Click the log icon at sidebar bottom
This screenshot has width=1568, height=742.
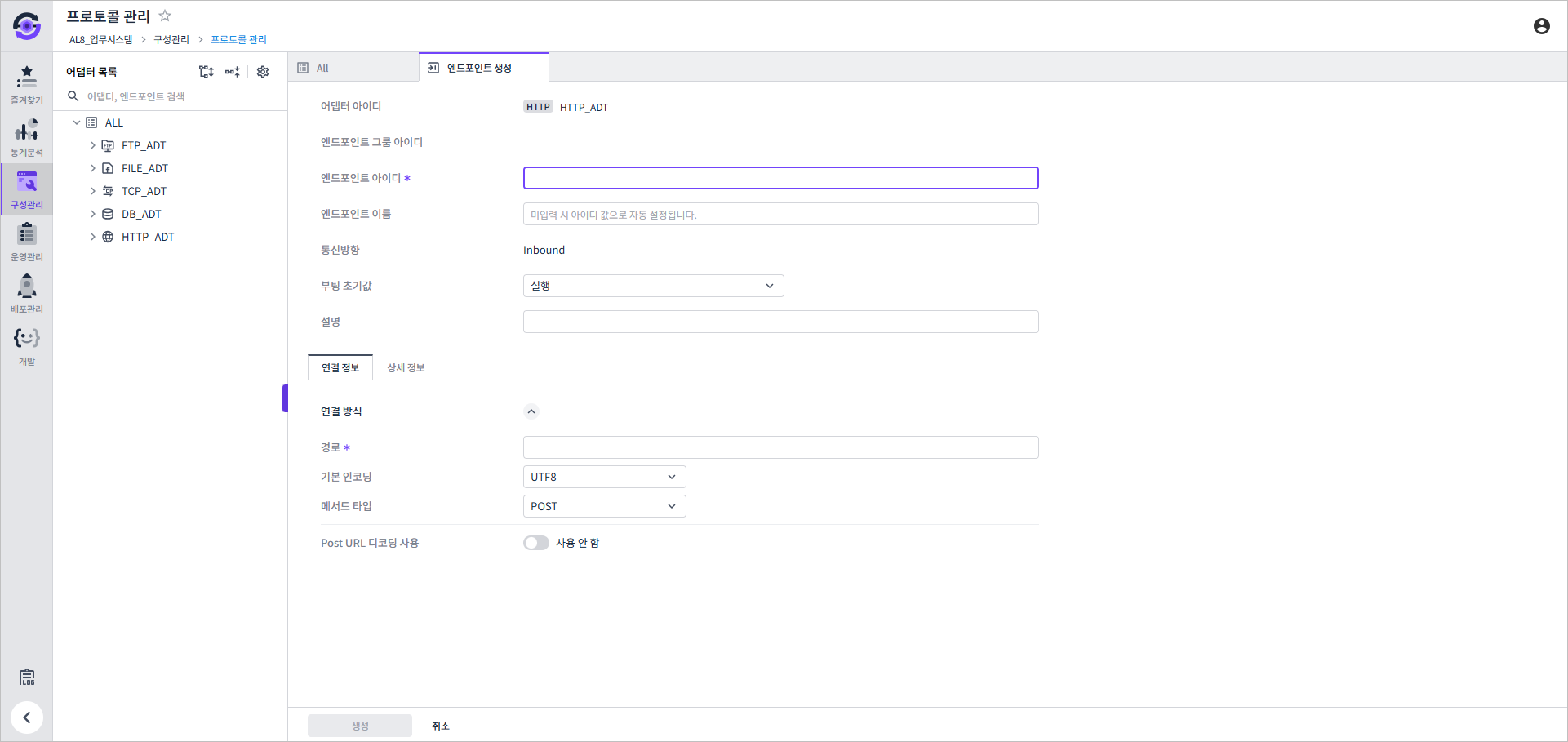[27, 677]
